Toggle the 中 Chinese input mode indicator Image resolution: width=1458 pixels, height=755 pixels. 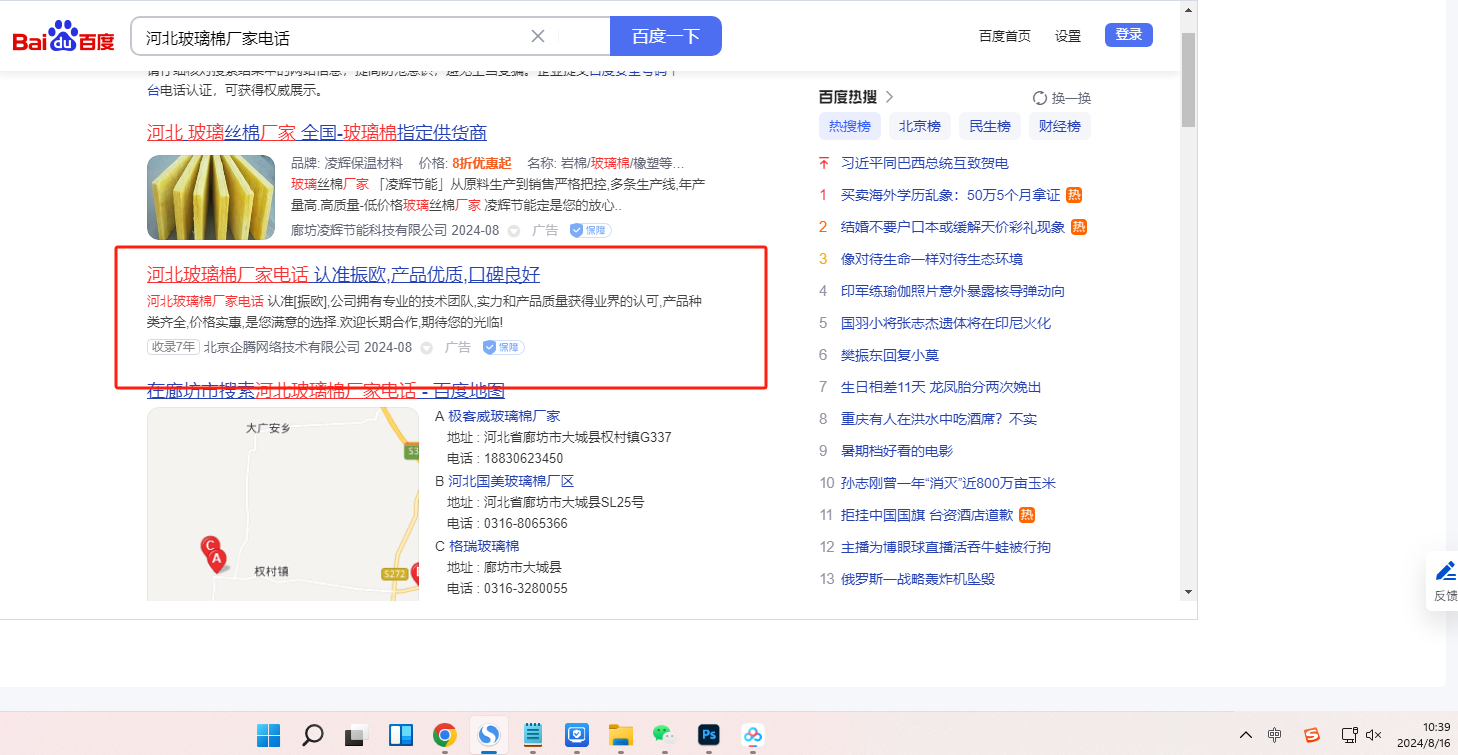[1274, 735]
